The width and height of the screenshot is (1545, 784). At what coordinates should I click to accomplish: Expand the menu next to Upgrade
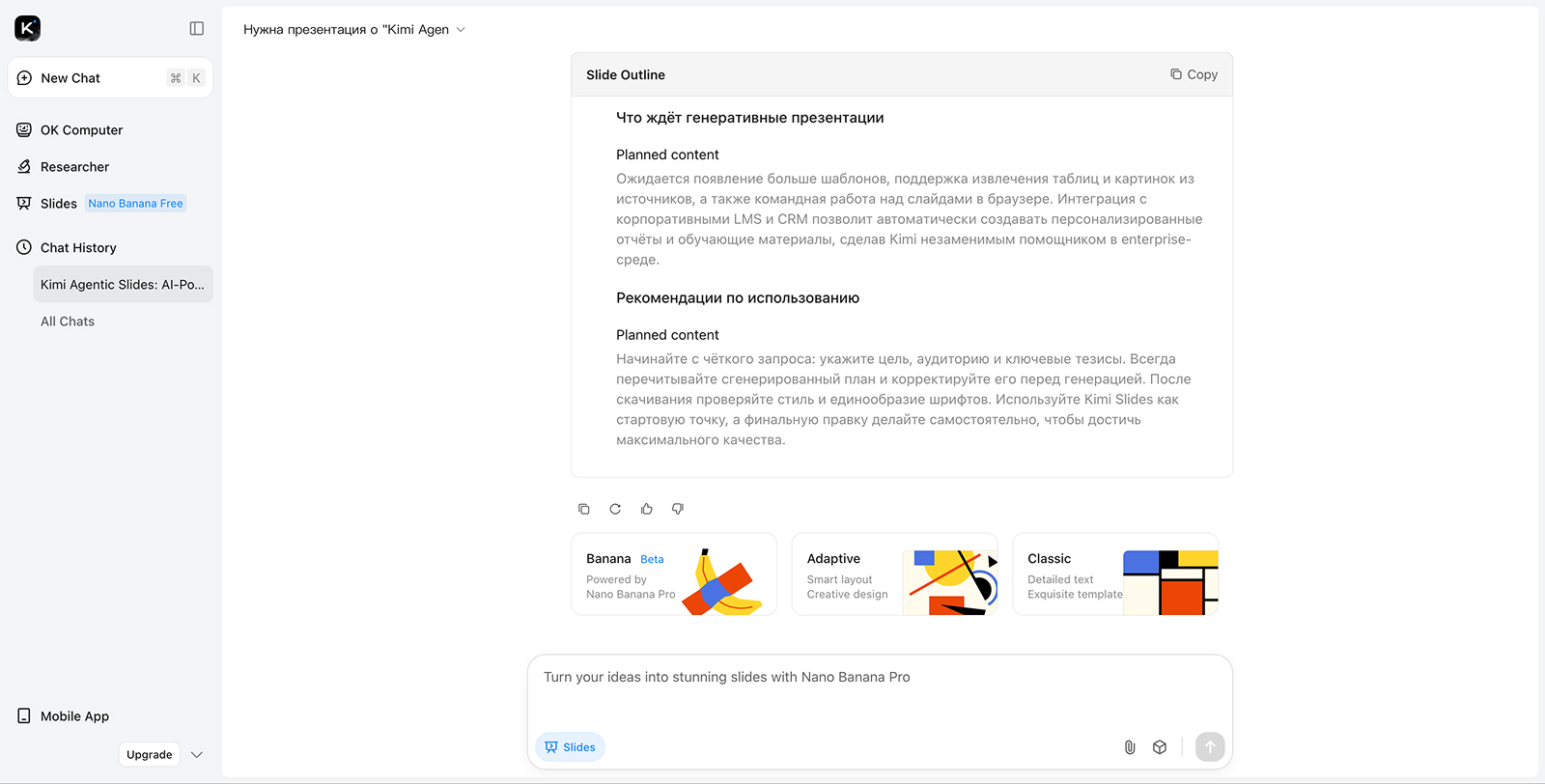point(197,755)
